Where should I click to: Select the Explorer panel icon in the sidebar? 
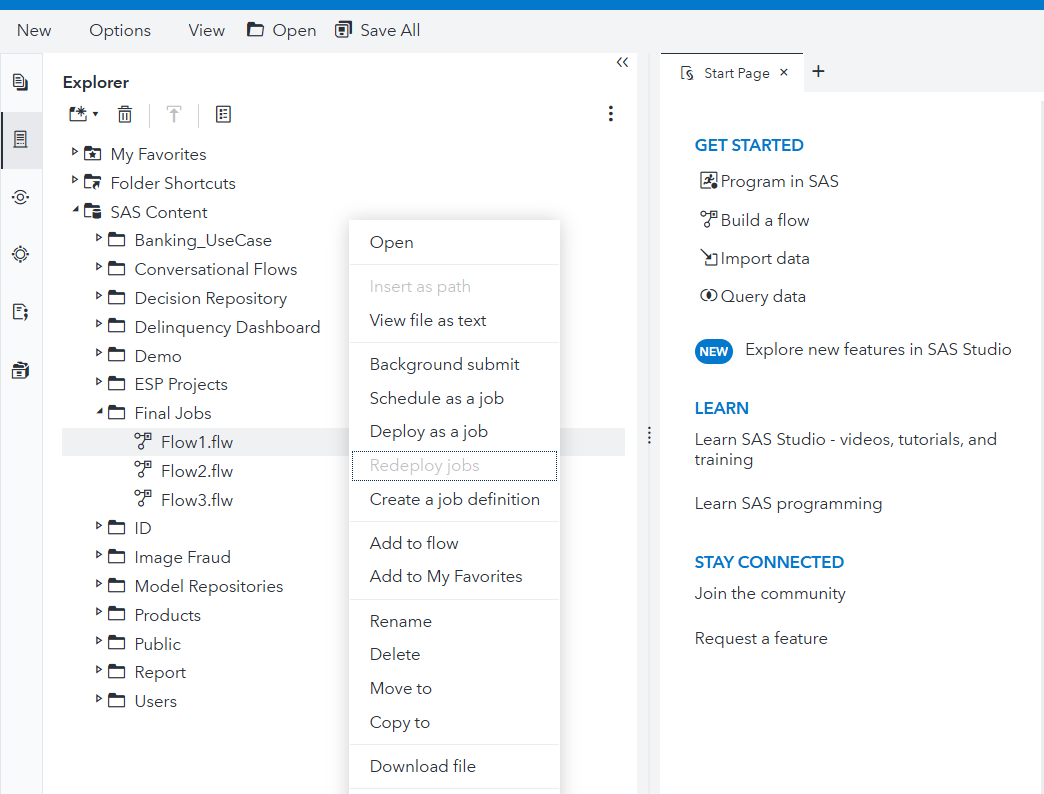coord(20,140)
